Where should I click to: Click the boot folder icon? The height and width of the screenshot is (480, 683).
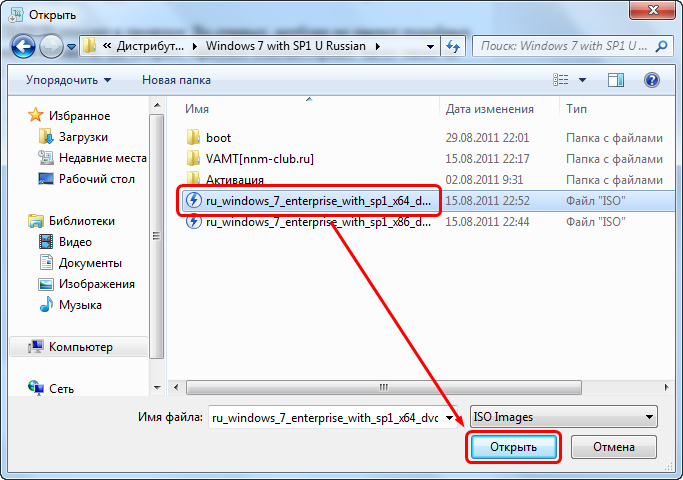[x=193, y=137]
